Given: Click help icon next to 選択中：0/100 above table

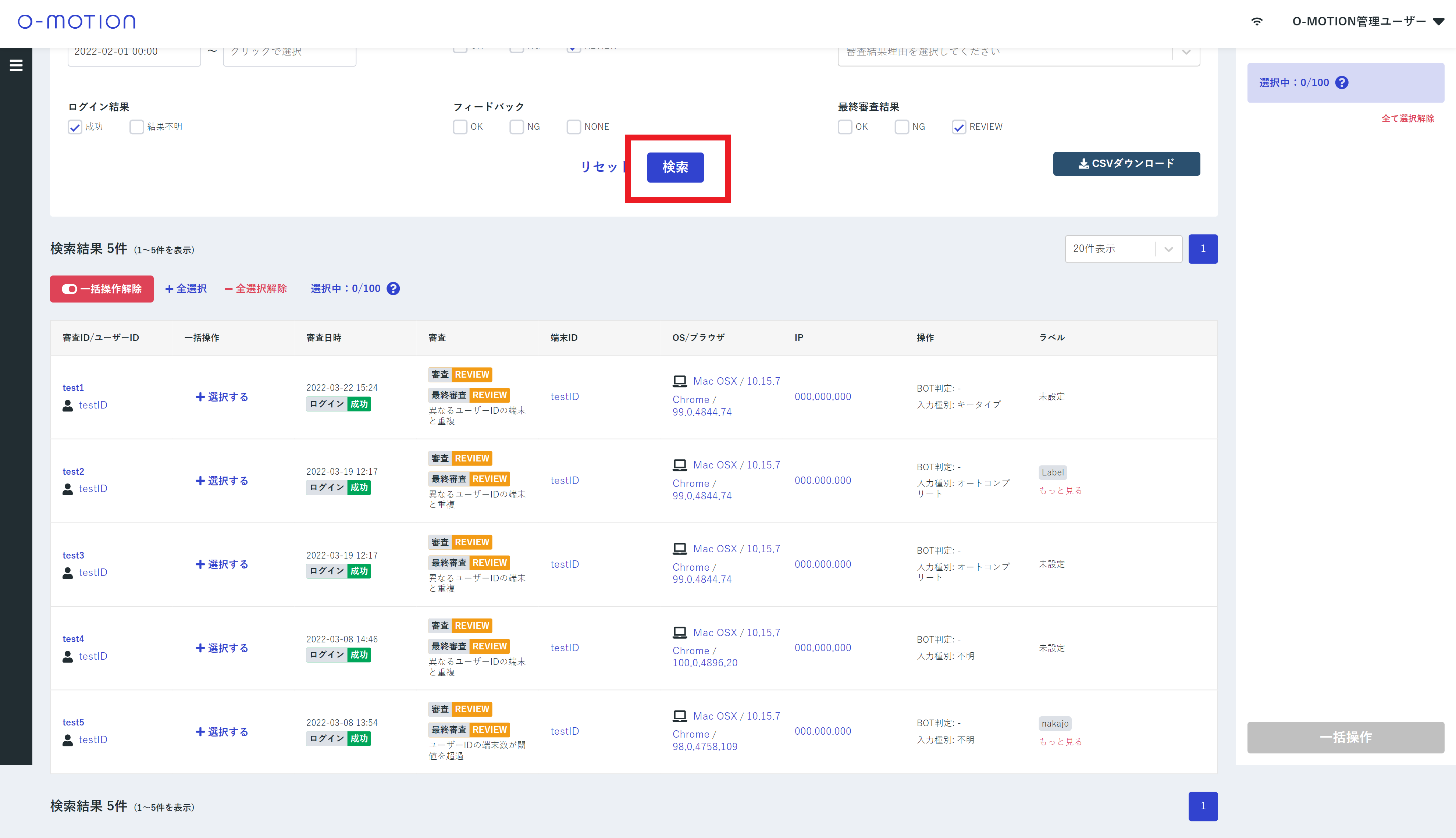Looking at the screenshot, I should (393, 289).
